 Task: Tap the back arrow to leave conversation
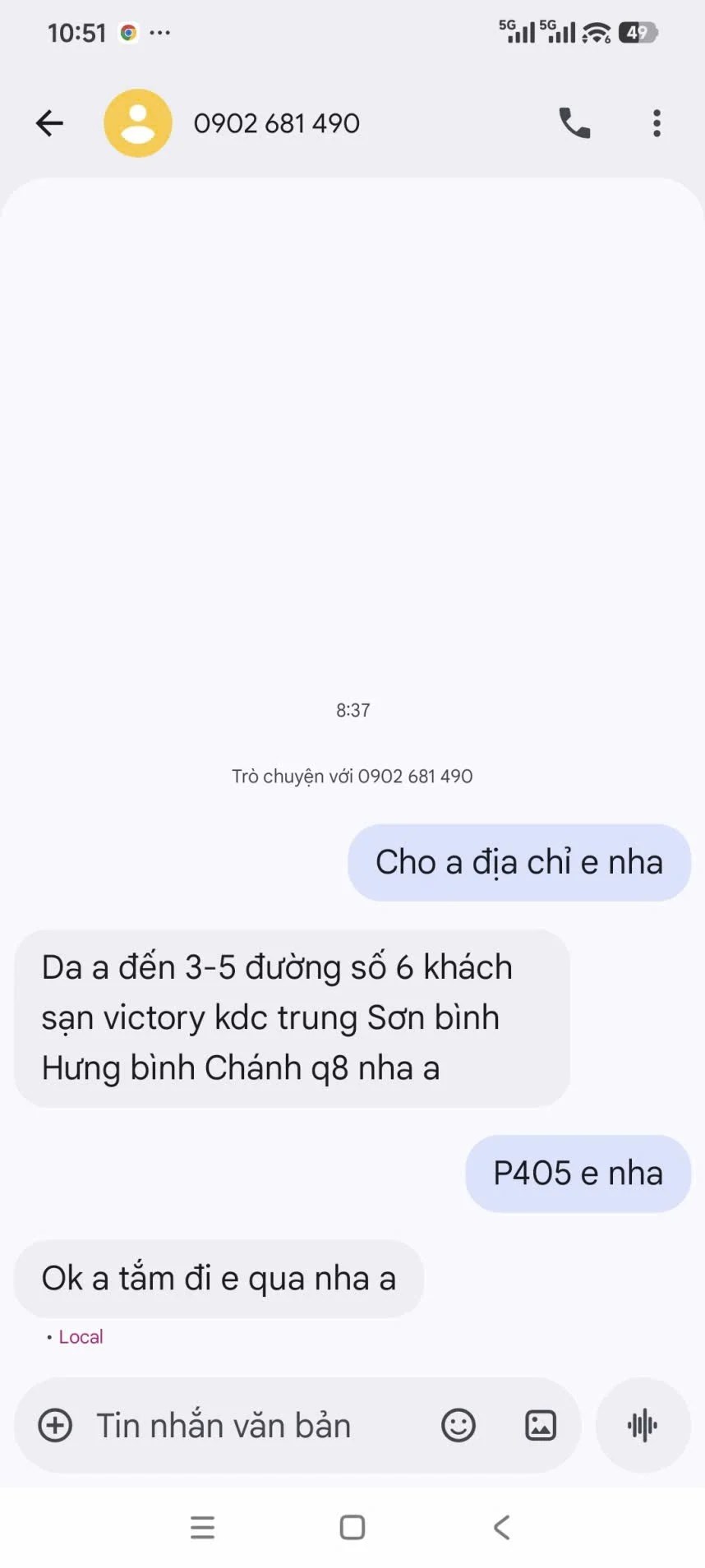(x=49, y=123)
